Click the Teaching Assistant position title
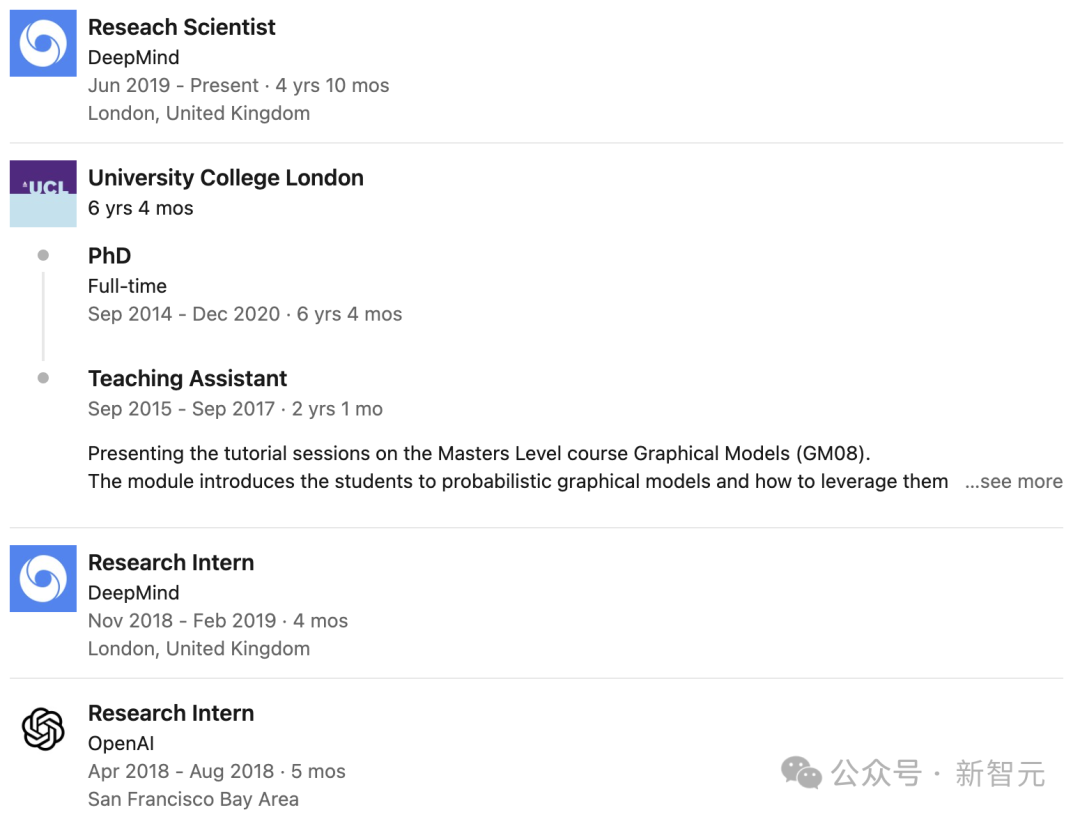Screen dimensions: 1080x817 click(x=187, y=378)
